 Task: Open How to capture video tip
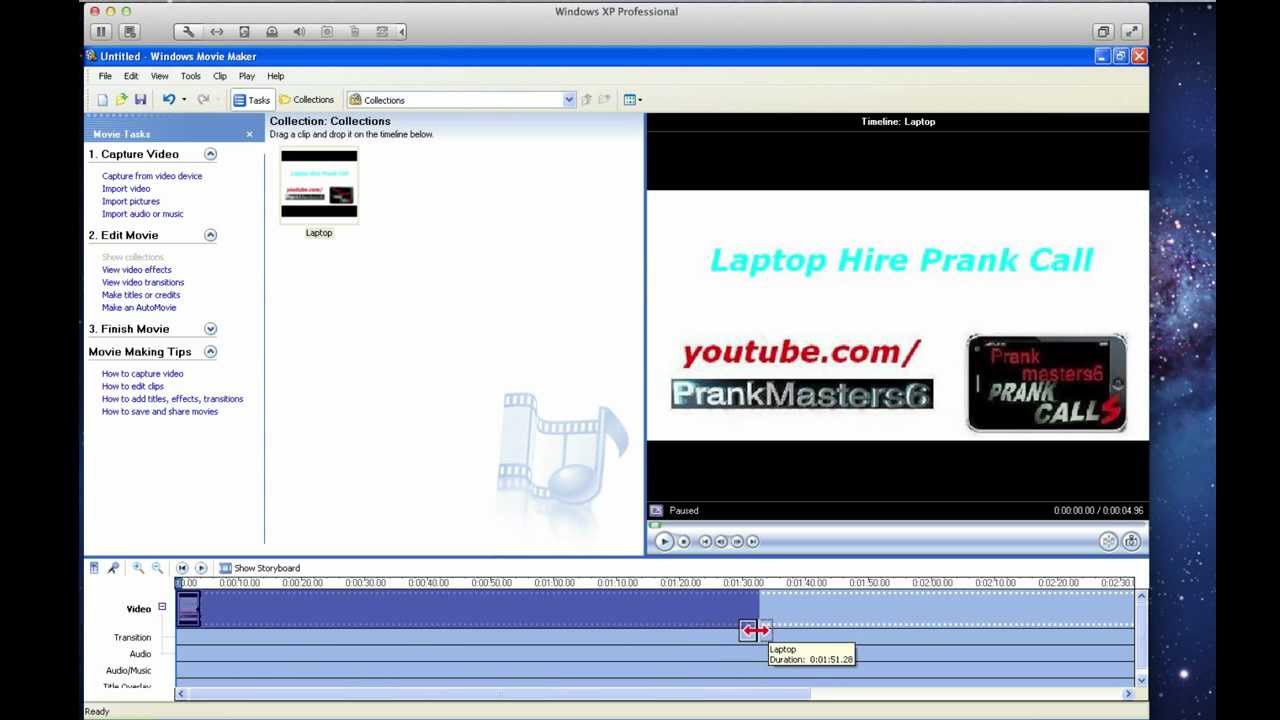click(x=143, y=374)
